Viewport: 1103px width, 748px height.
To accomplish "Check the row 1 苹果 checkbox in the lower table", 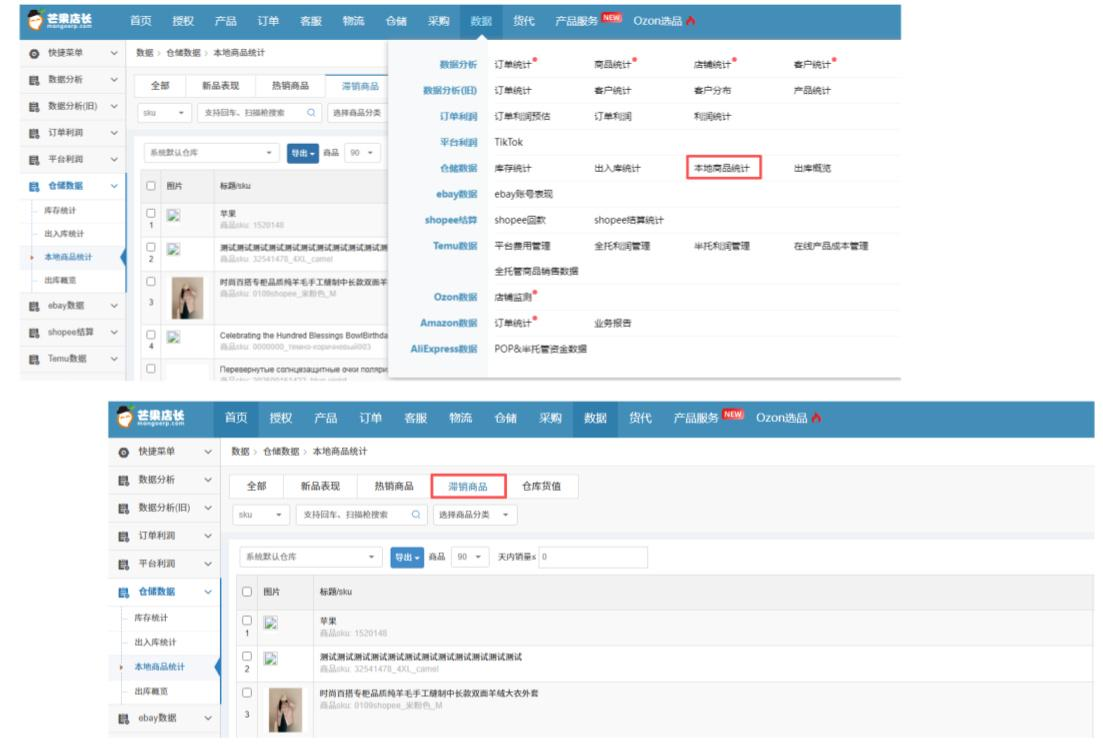I will click(247, 621).
